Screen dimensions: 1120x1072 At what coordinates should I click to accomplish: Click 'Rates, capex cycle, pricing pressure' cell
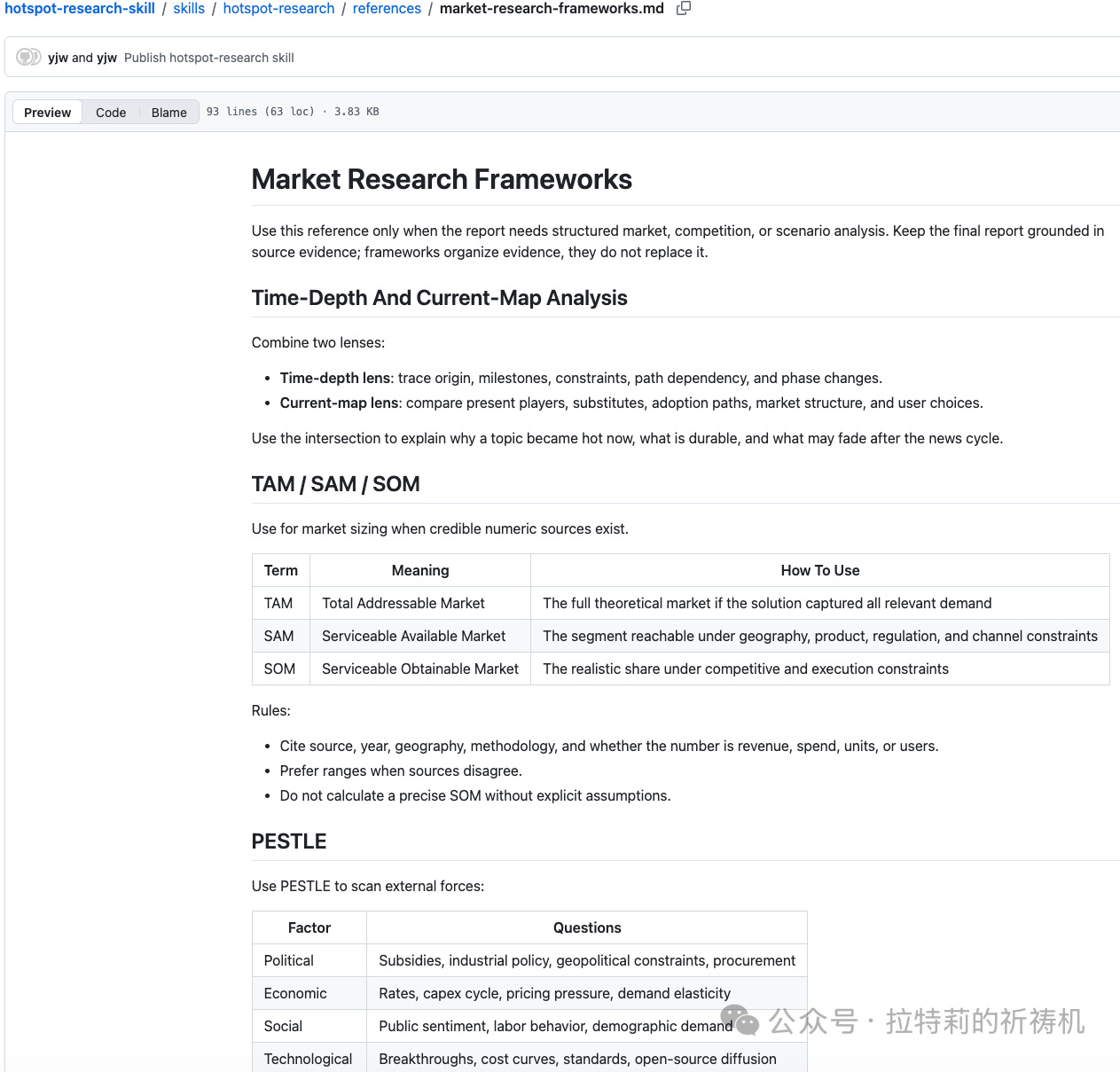tap(587, 994)
